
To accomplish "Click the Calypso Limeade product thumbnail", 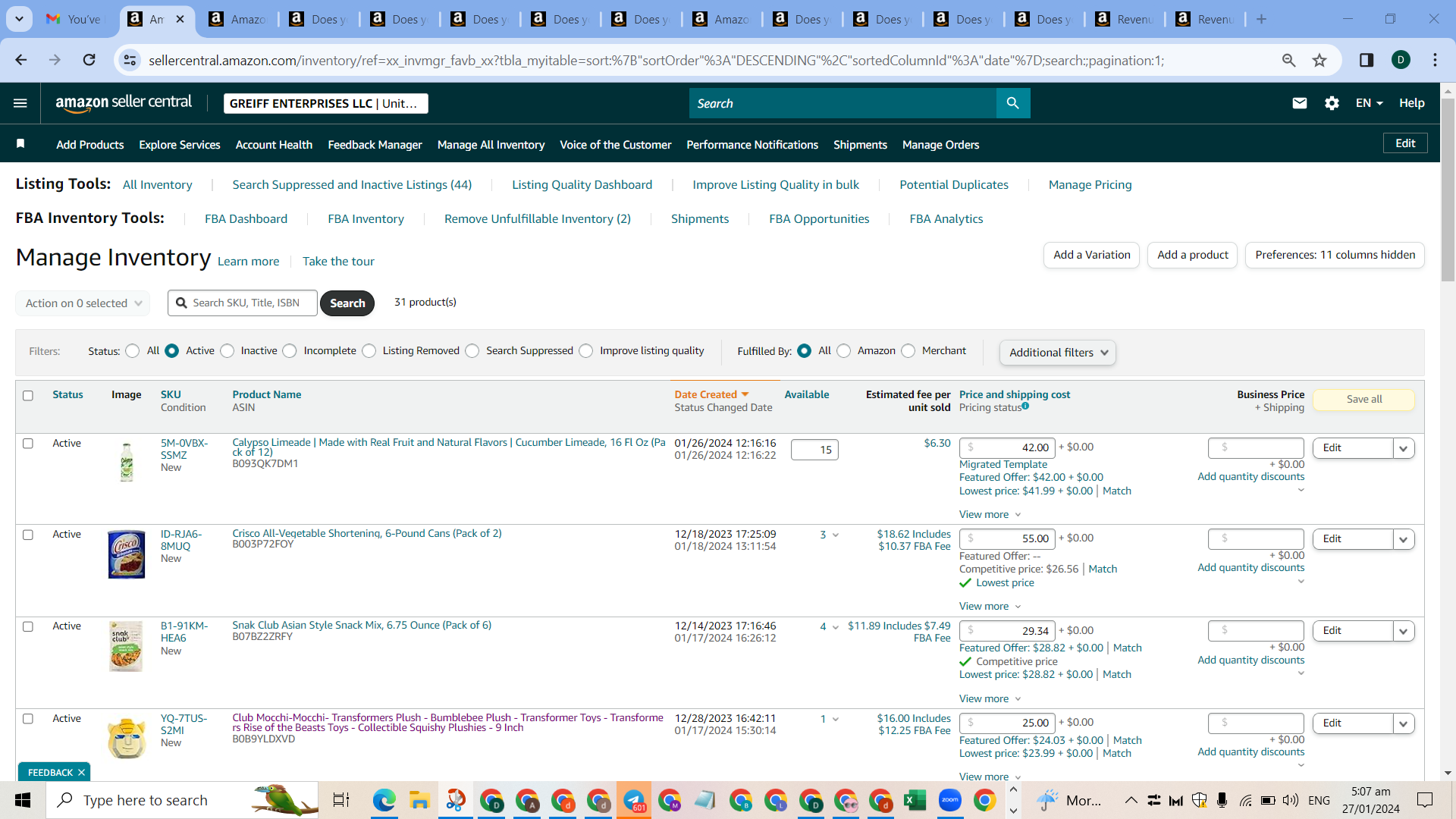I will (x=127, y=463).
